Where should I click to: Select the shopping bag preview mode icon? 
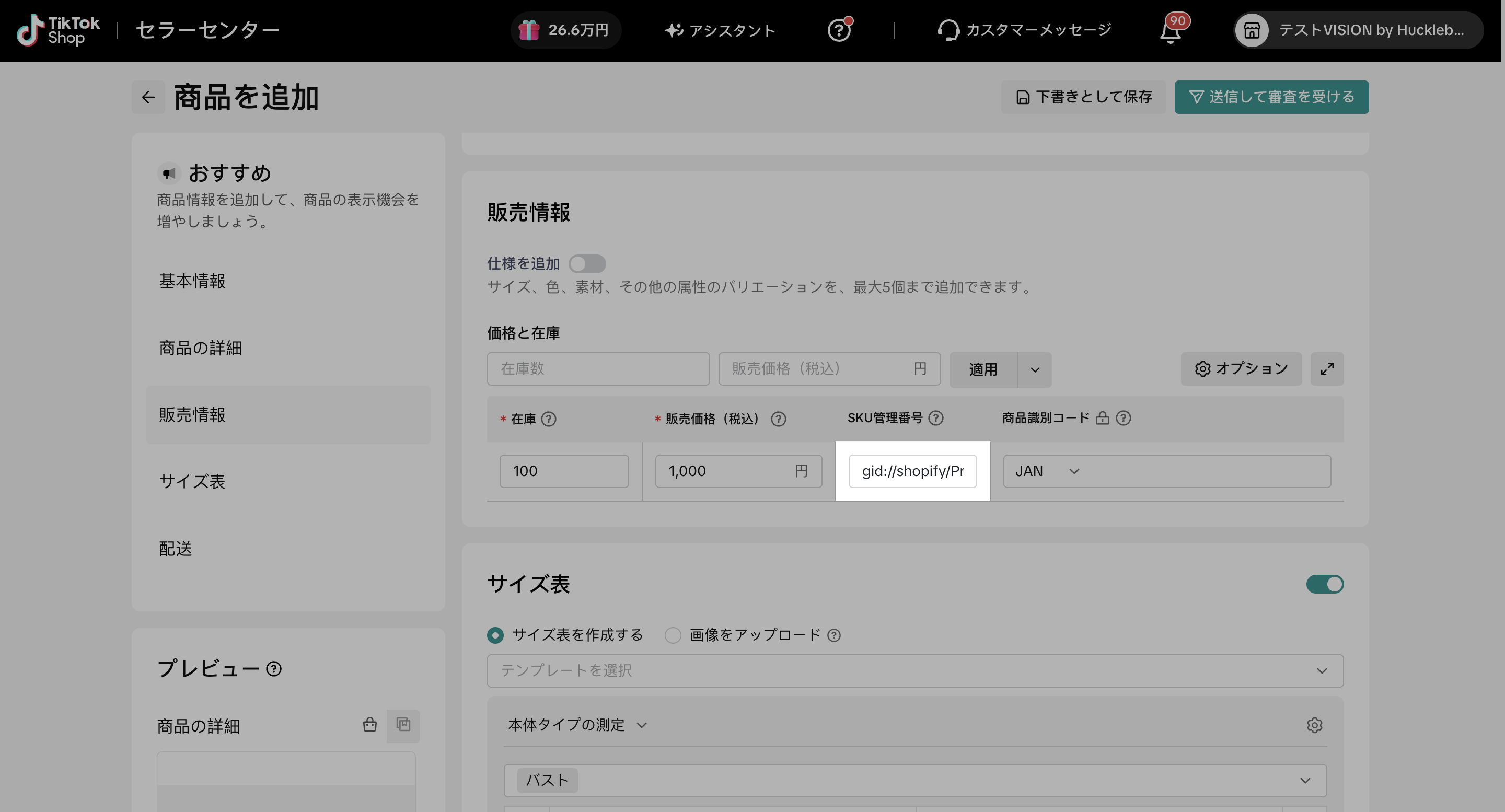click(x=370, y=725)
